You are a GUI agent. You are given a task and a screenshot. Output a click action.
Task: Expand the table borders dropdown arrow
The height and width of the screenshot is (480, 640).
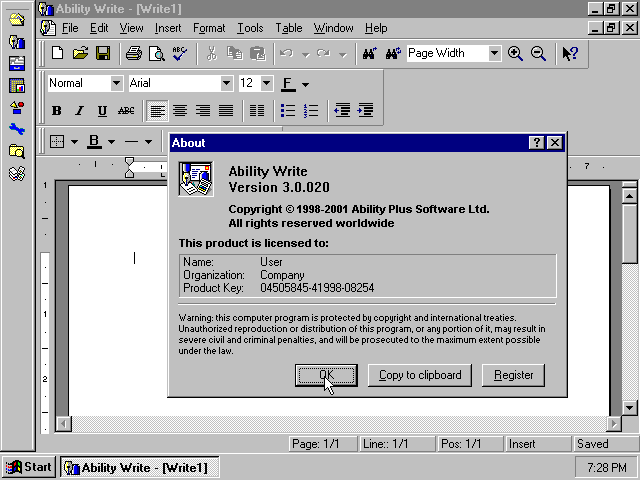pos(74,142)
